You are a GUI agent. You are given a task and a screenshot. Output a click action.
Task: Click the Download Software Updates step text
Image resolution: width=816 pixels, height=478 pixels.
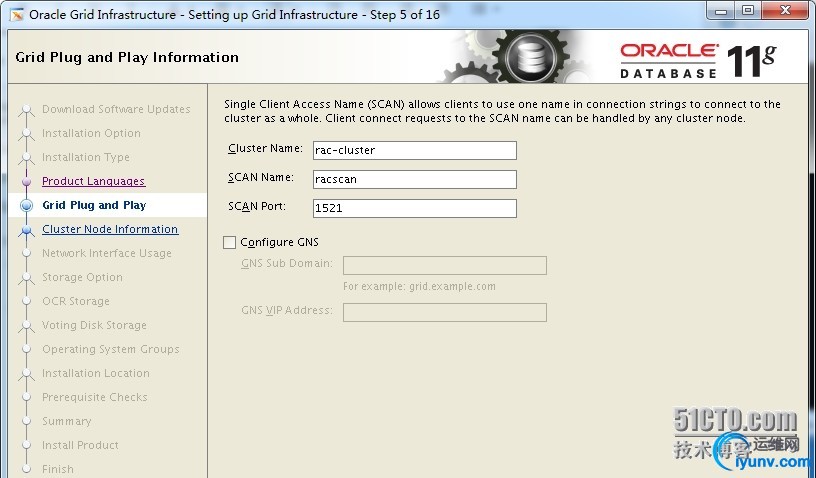[116, 109]
